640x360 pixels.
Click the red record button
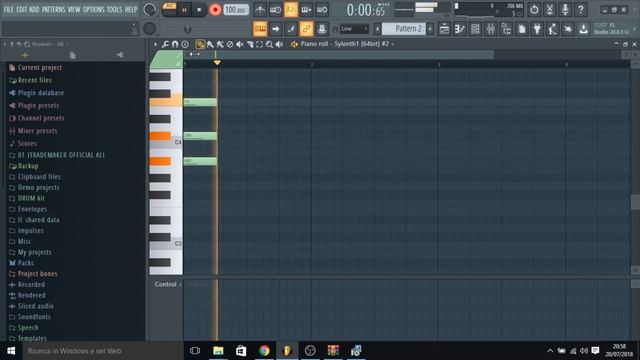(x=215, y=10)
